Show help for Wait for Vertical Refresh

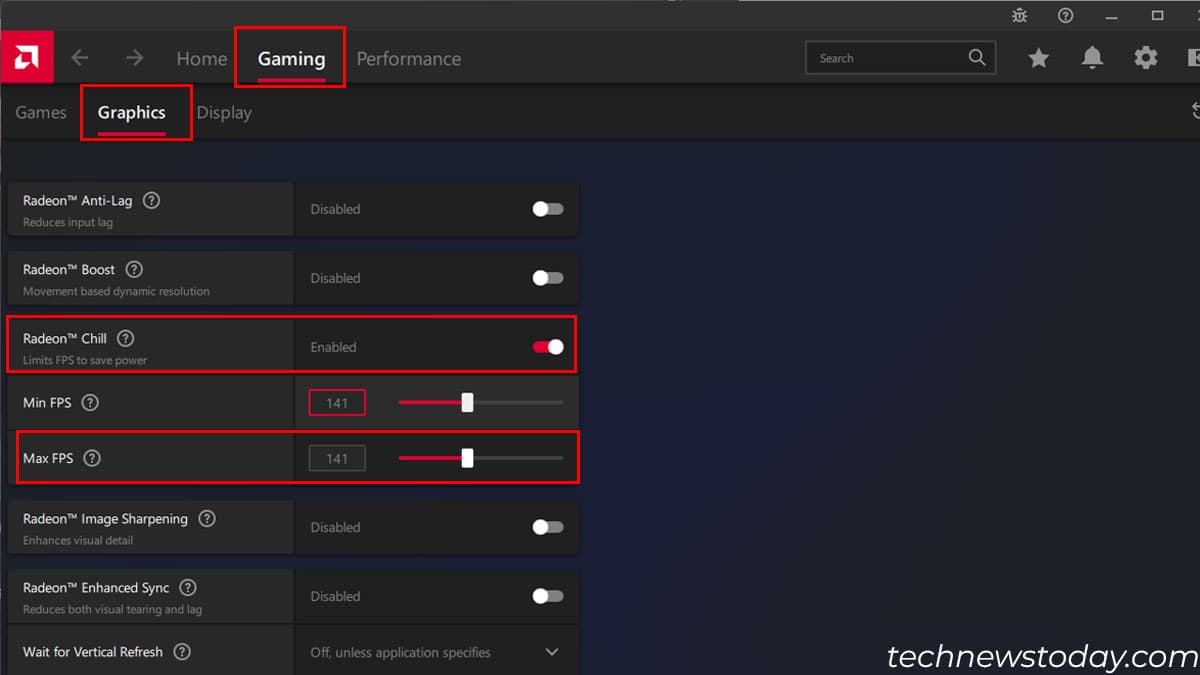coord(182,652)
